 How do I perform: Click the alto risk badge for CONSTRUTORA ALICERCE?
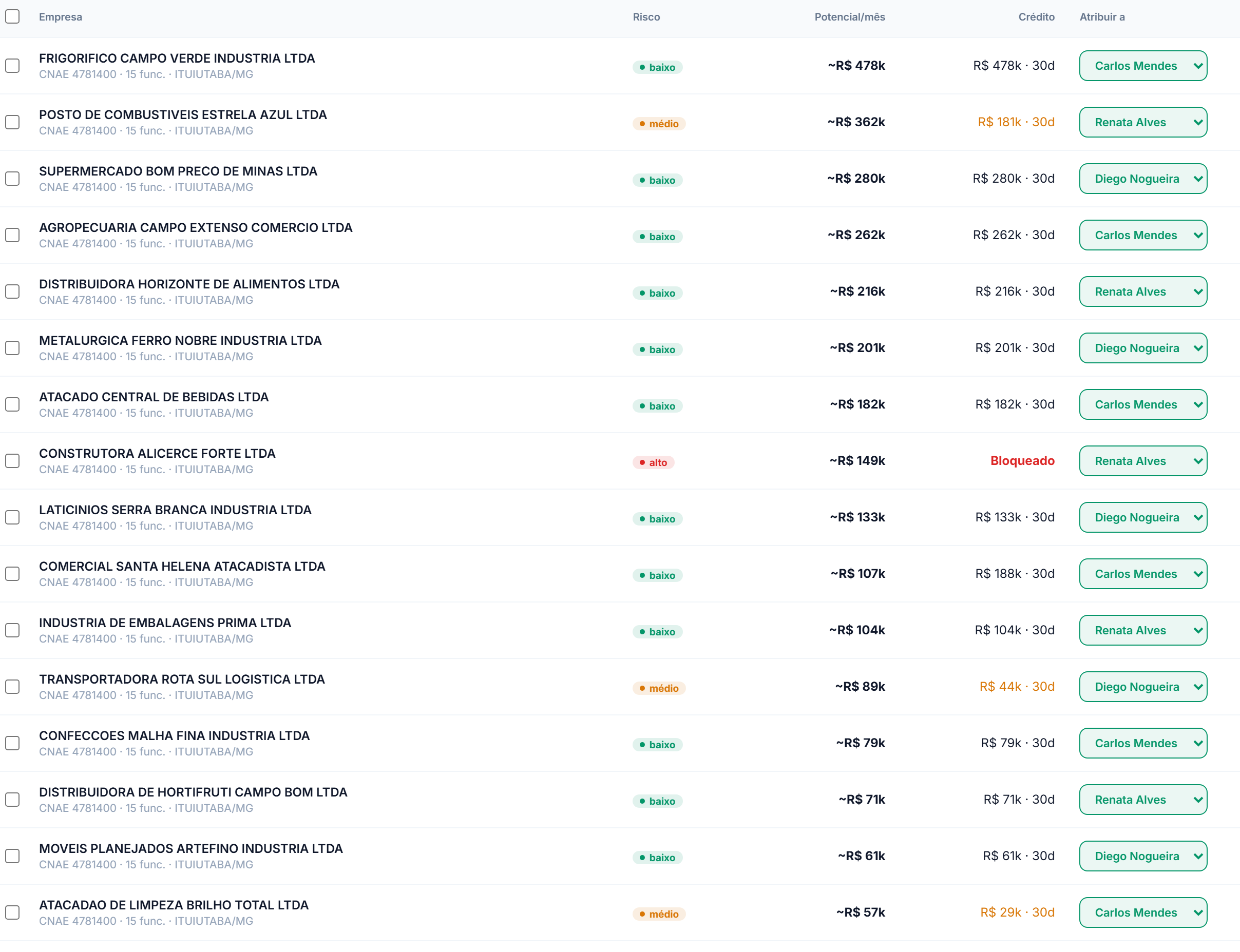point(653,462)
